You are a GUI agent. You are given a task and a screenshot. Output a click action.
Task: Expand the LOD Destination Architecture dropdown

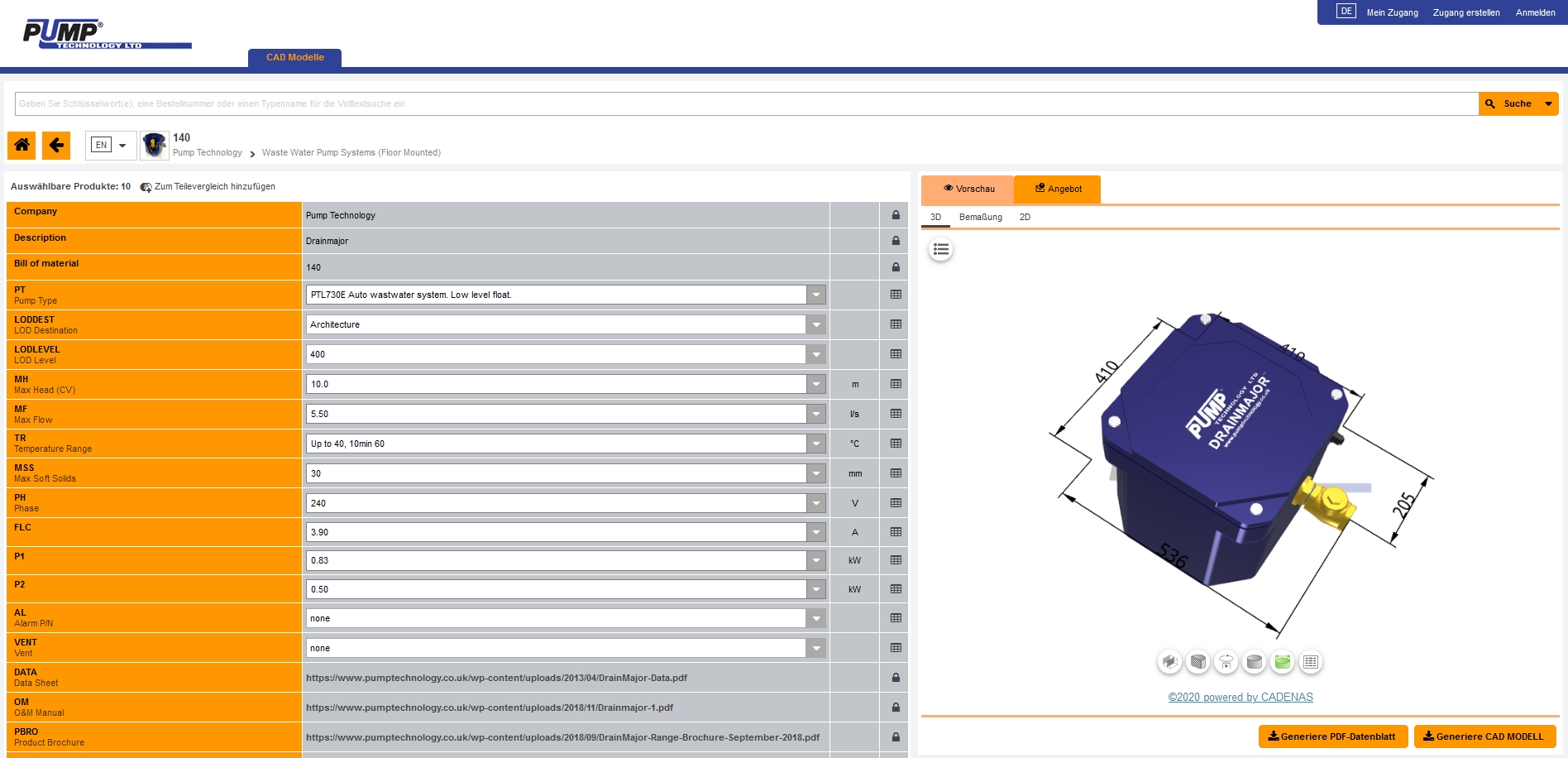click(816, 324)
